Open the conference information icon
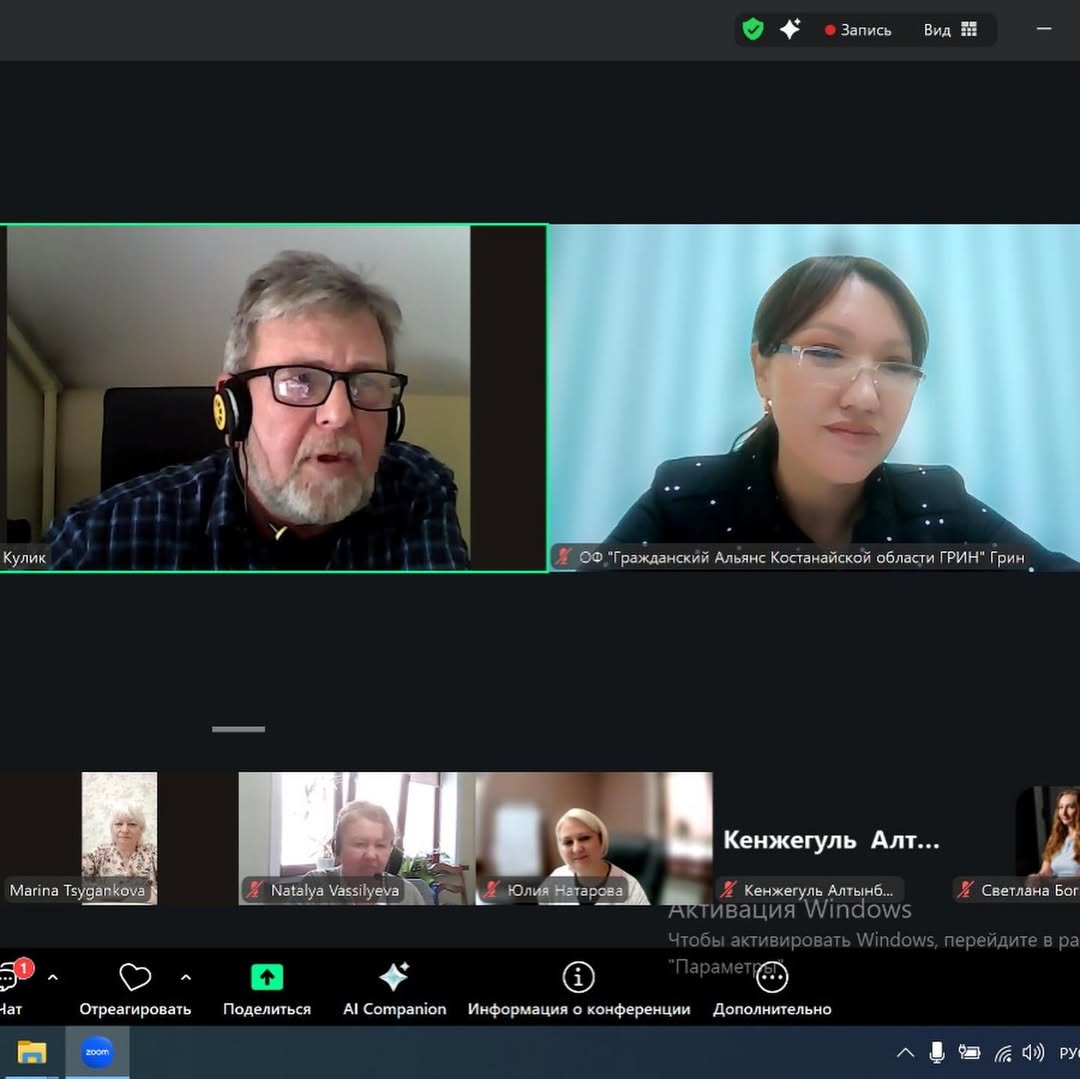The width and height of the screenshot is (1080, 1079). click(578, 977)
